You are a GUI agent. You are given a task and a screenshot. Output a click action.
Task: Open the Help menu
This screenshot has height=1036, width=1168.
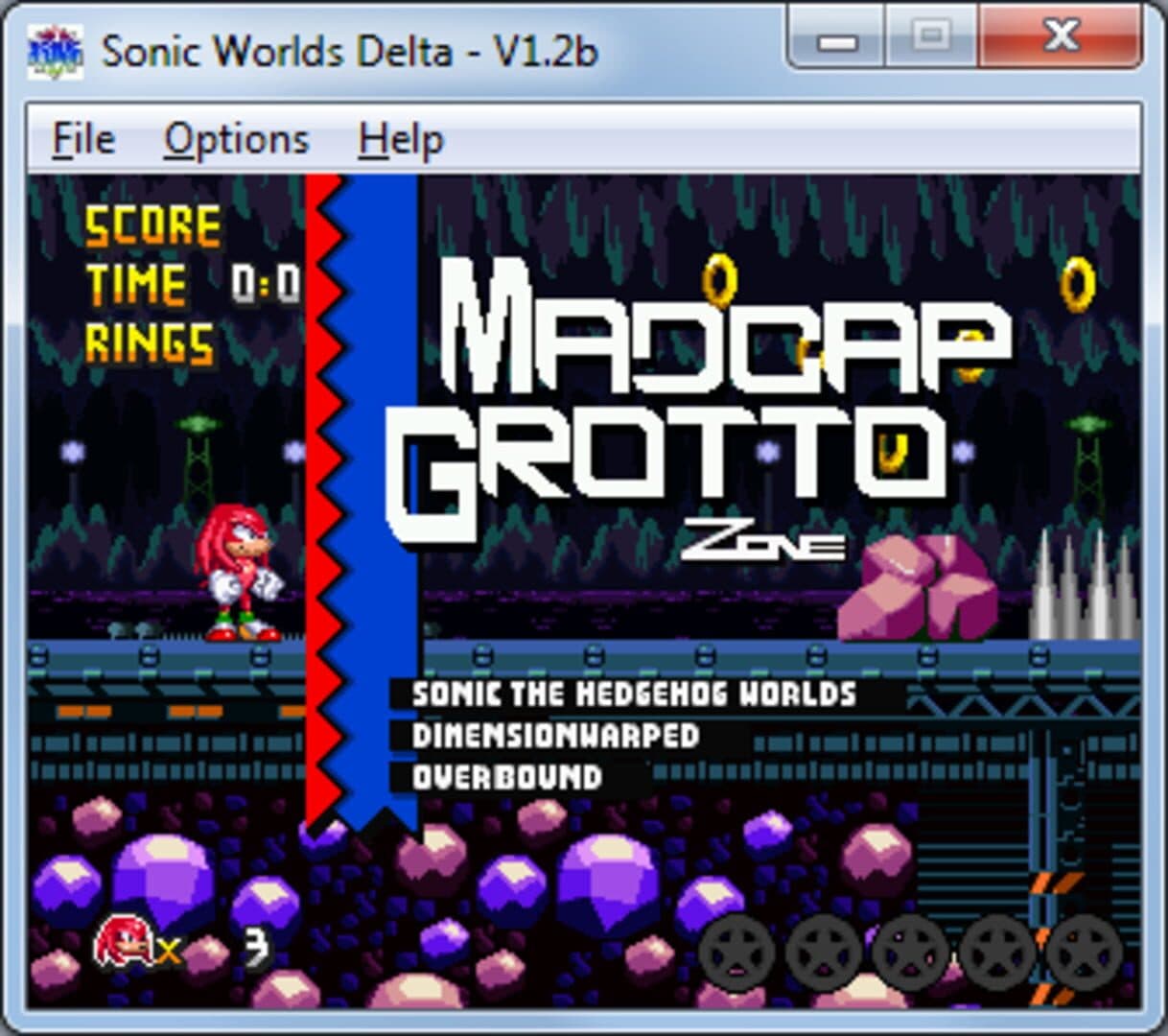401,140
